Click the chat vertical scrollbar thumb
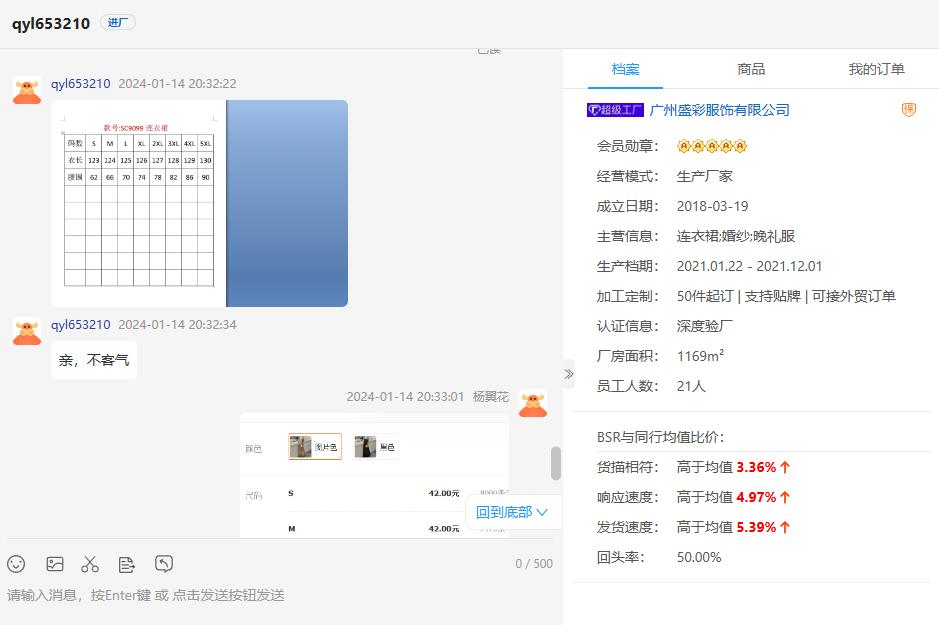Image resolution: width=939 pixels, height=625 pixels. click(556, 463)
